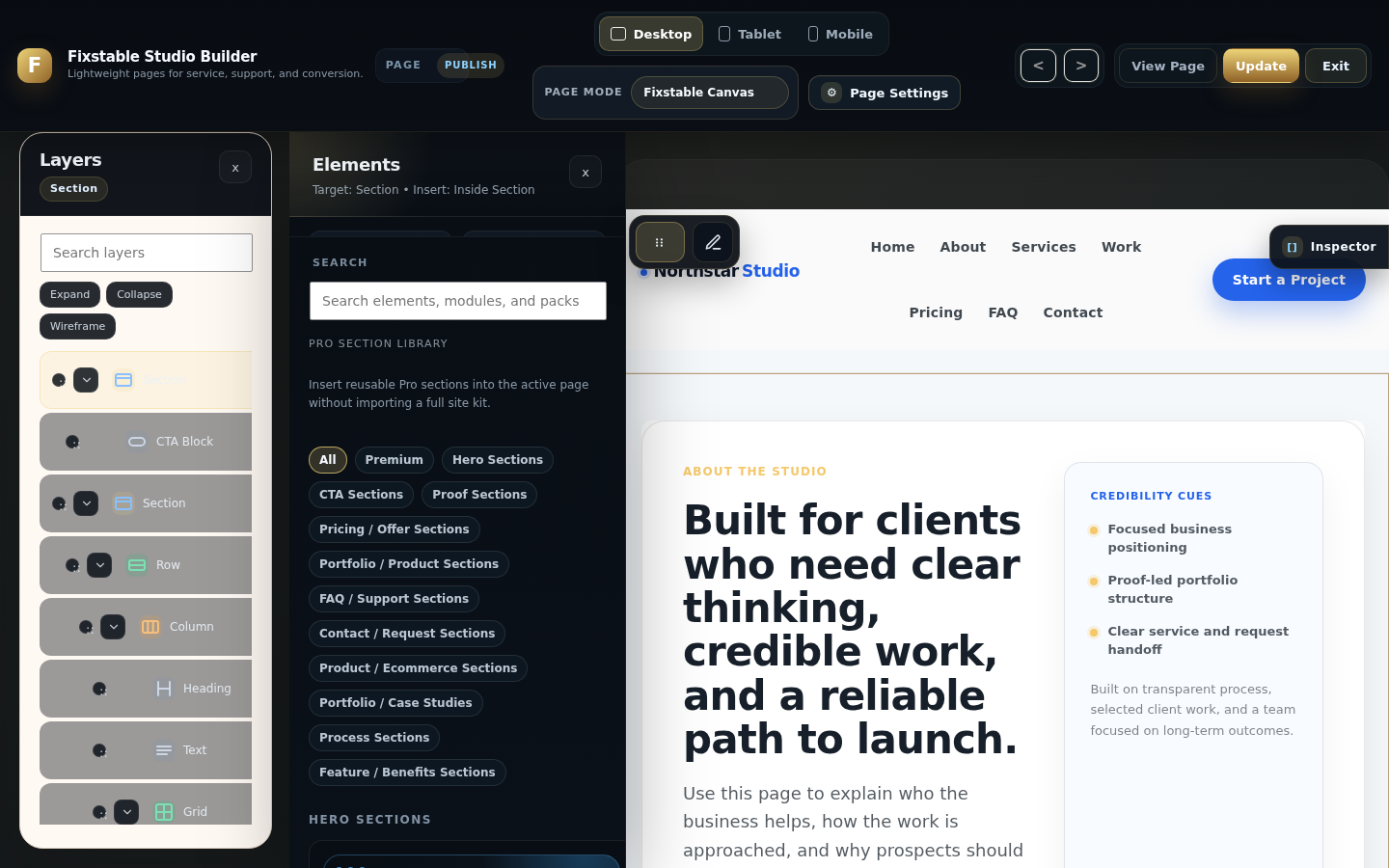The width and height of the screenshot is (1389, 868).
Task: Click the Desktop device icon
Action: 618,34
